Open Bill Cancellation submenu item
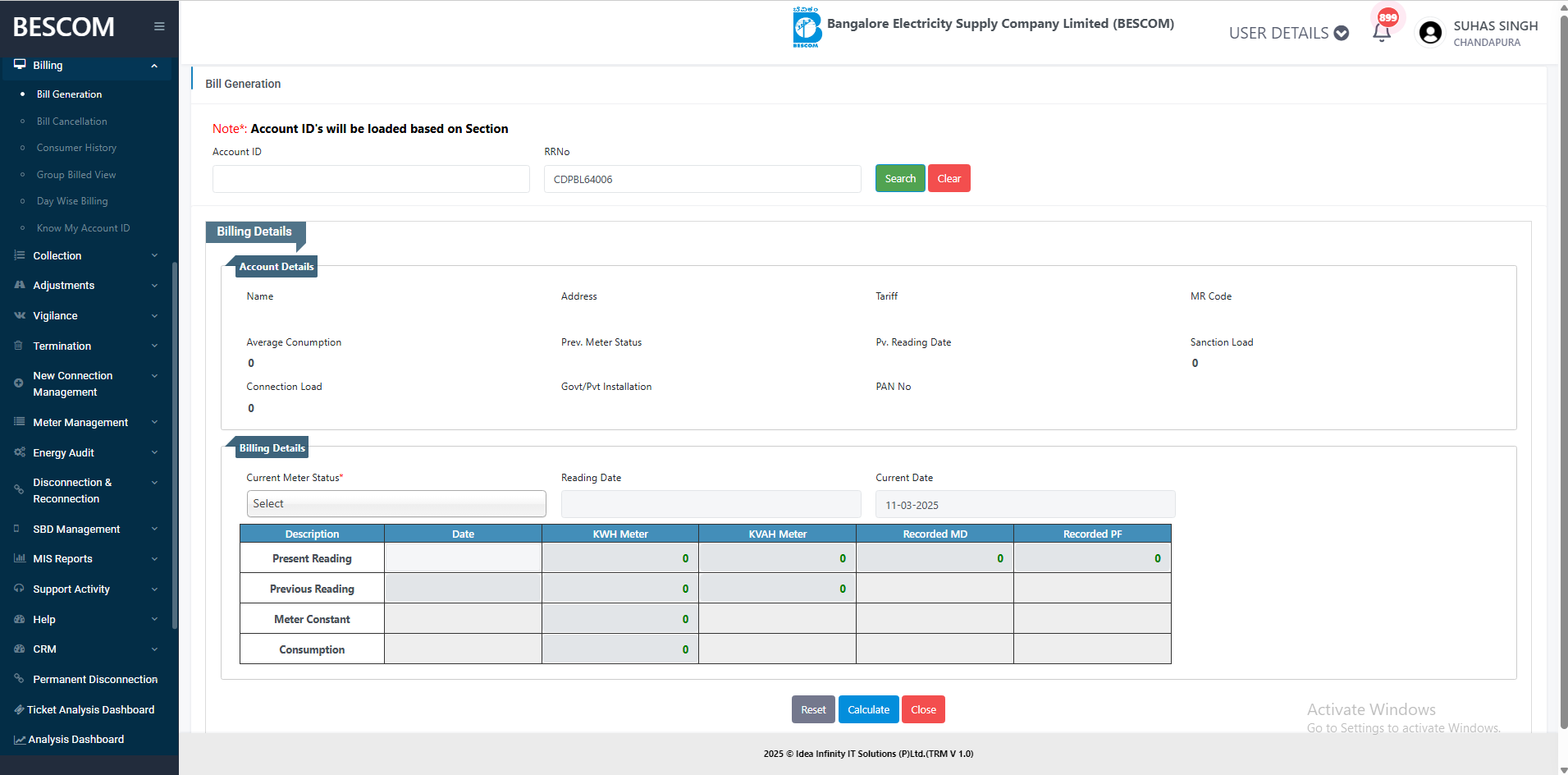Viewport: 1568px width, 775px height. pyautogui.click(x=71, y=122)
